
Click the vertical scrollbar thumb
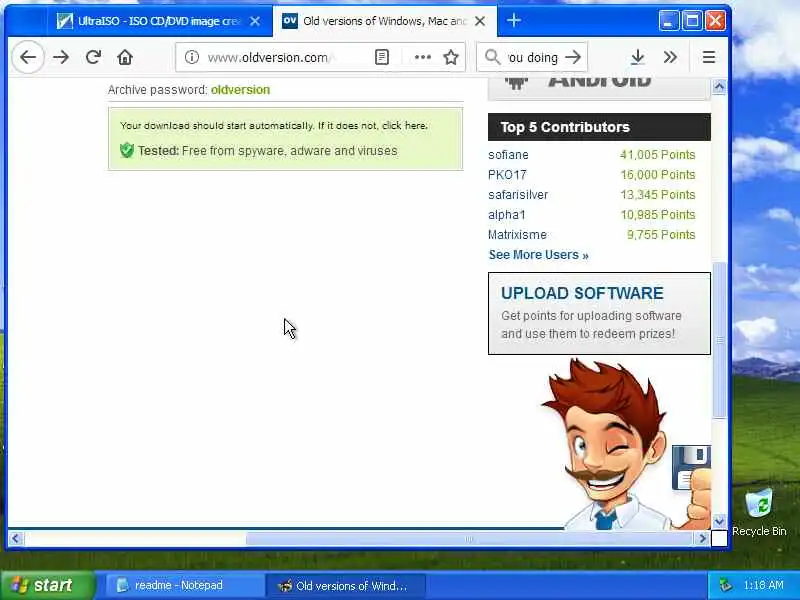(x=719, y=340)
